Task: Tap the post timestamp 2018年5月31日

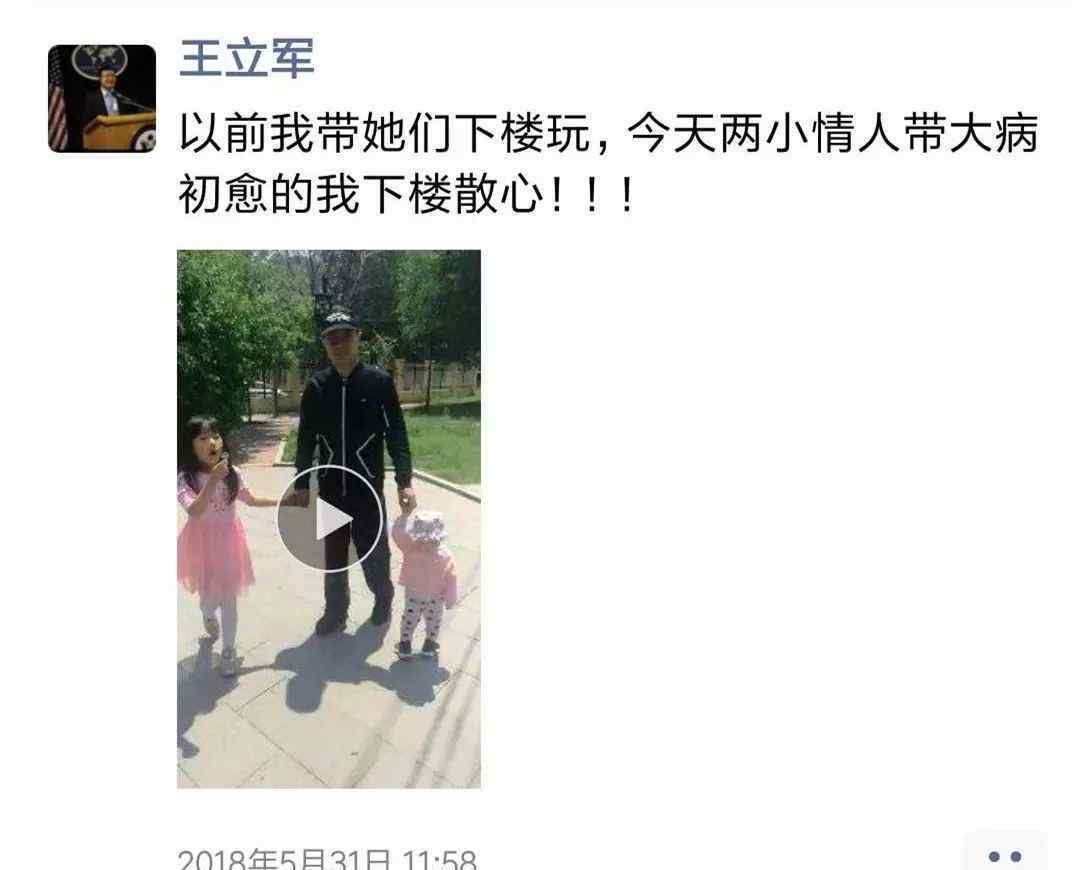Action: 284,859
